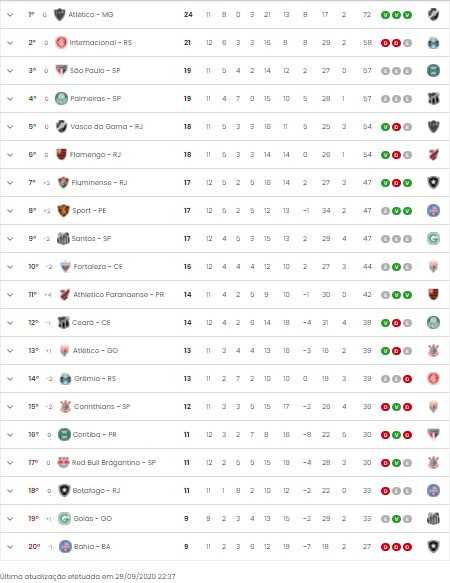The width and height of the screenshot is (450, 583).
Task: Expand the Fortaleza-CE row chevron
Action: 10,267
